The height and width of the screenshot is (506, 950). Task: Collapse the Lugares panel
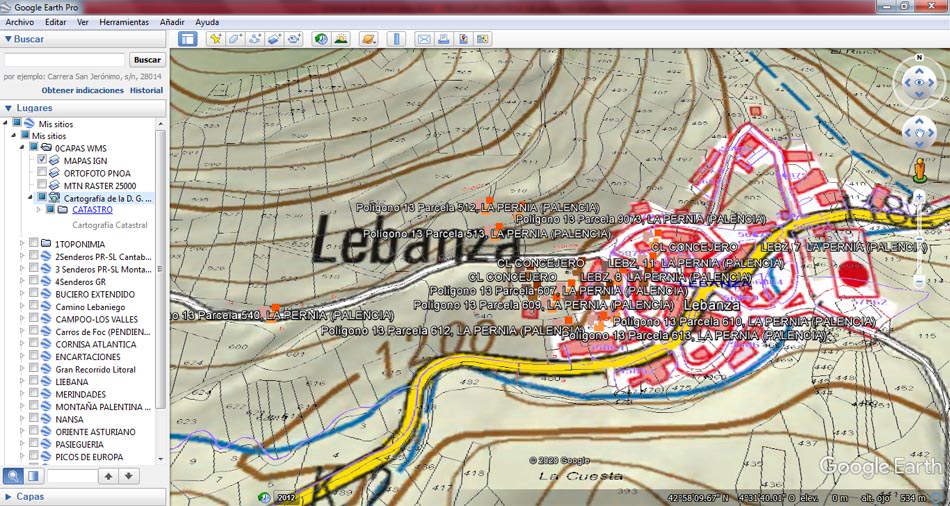pyautogui.click(x=8, y=108)
